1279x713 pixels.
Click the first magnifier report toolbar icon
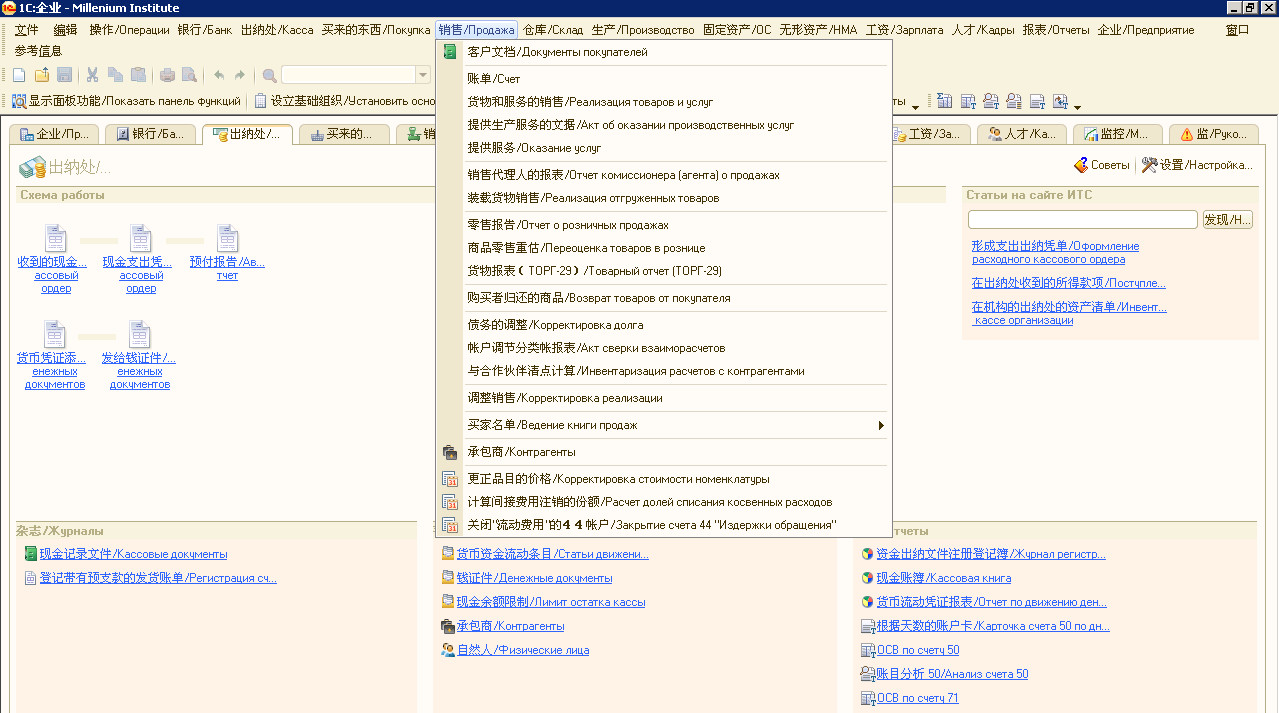tap(991, 101)
